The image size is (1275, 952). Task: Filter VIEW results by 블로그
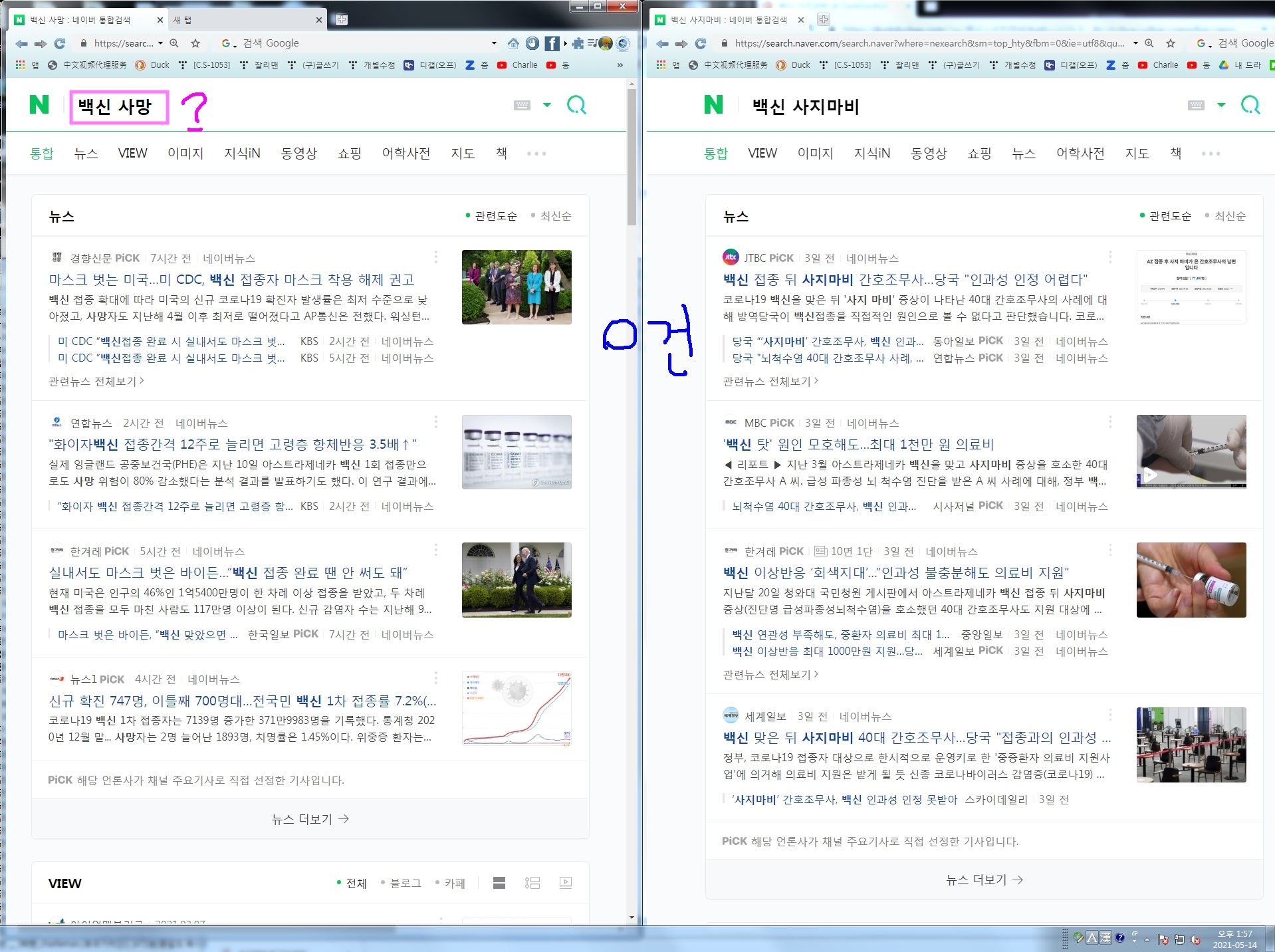coord(402,883)
